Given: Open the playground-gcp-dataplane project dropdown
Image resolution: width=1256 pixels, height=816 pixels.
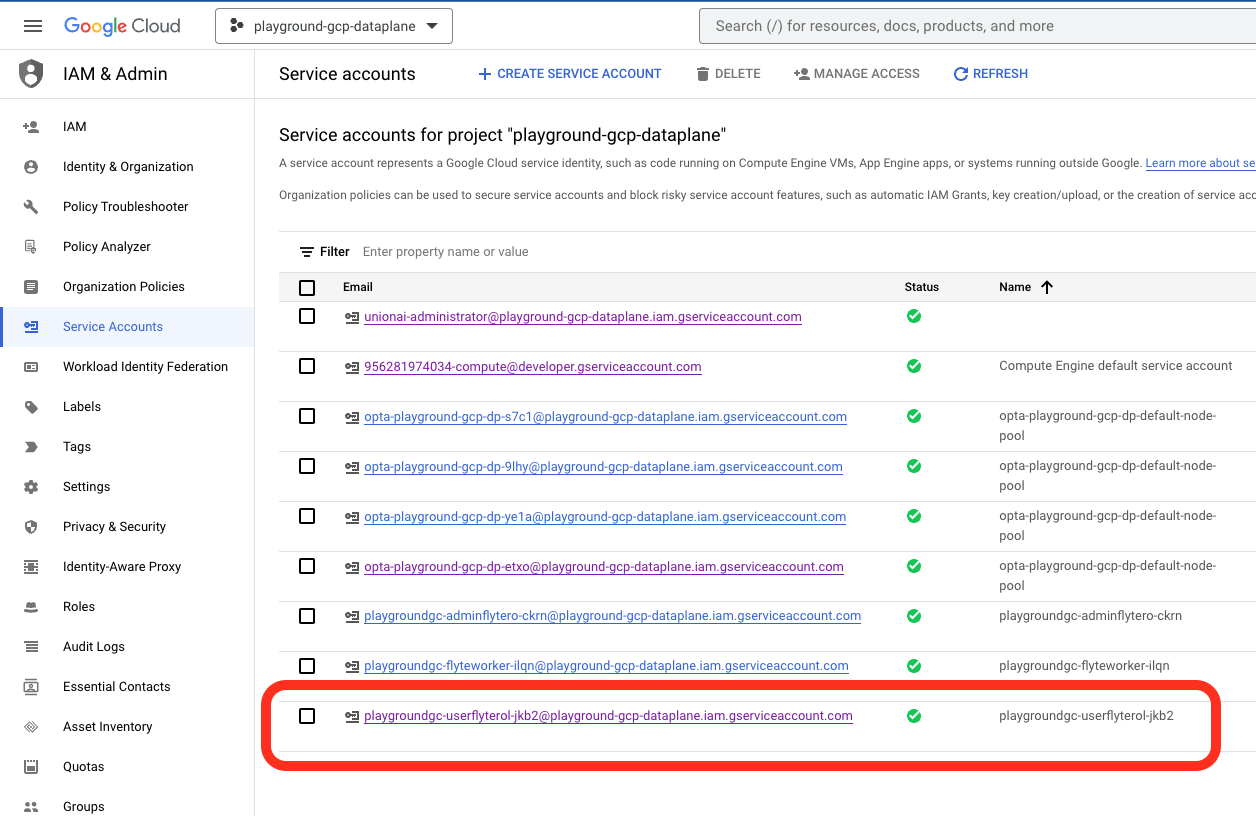Looking at the screenshot, I should 334,26.
